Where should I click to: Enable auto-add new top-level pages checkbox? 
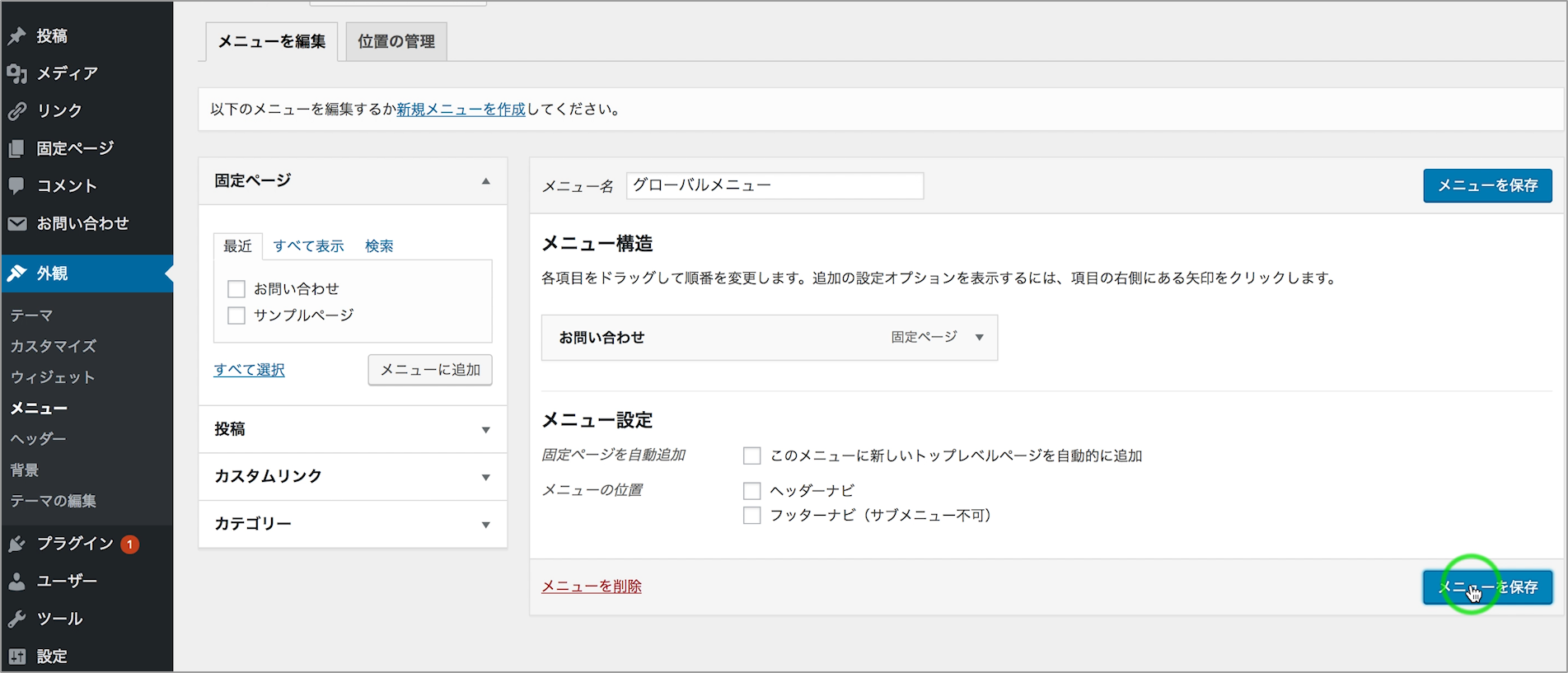coord(751,456)
